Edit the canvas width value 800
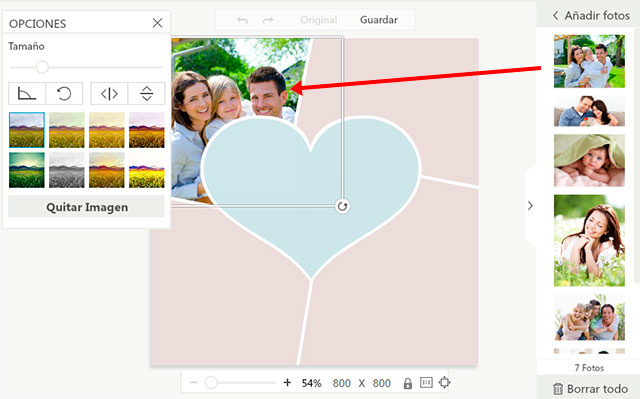The width and height of the screenshot is (640, 399). point(341,383)
